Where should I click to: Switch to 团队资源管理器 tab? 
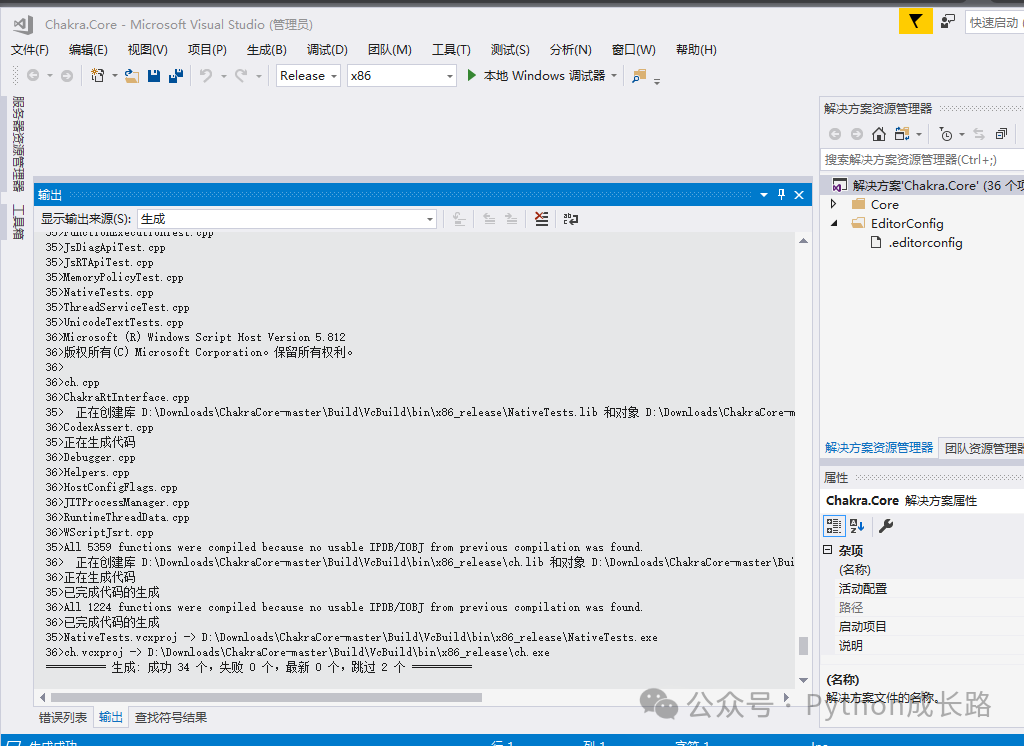click(984, 448)
